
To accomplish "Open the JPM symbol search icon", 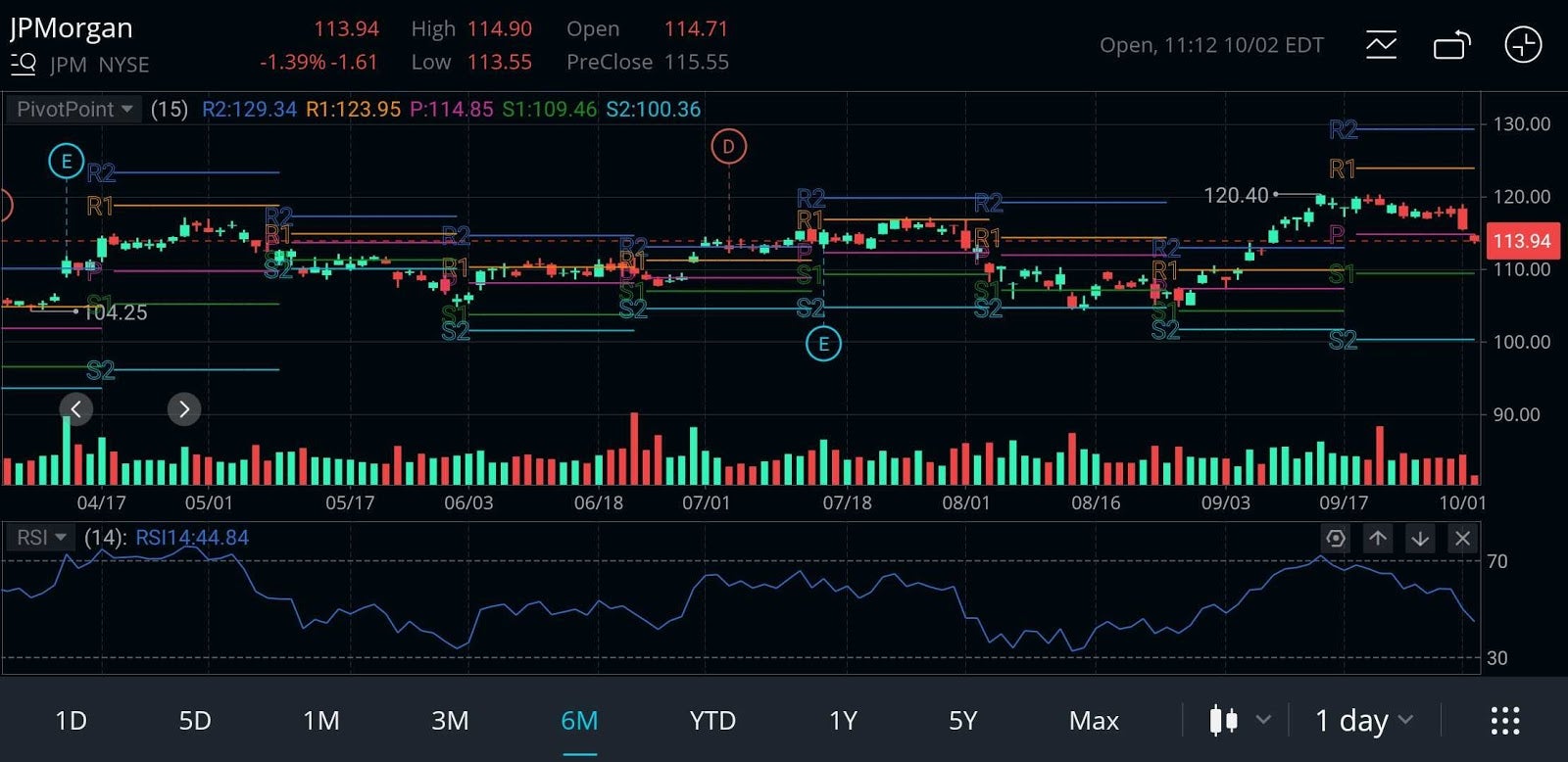I will click(24, 65).
